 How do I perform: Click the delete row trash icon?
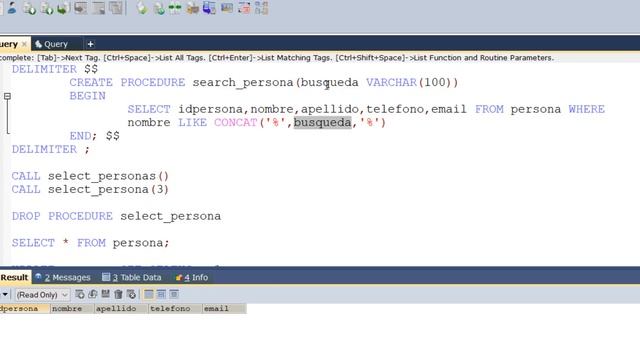[x=118, y=294]
